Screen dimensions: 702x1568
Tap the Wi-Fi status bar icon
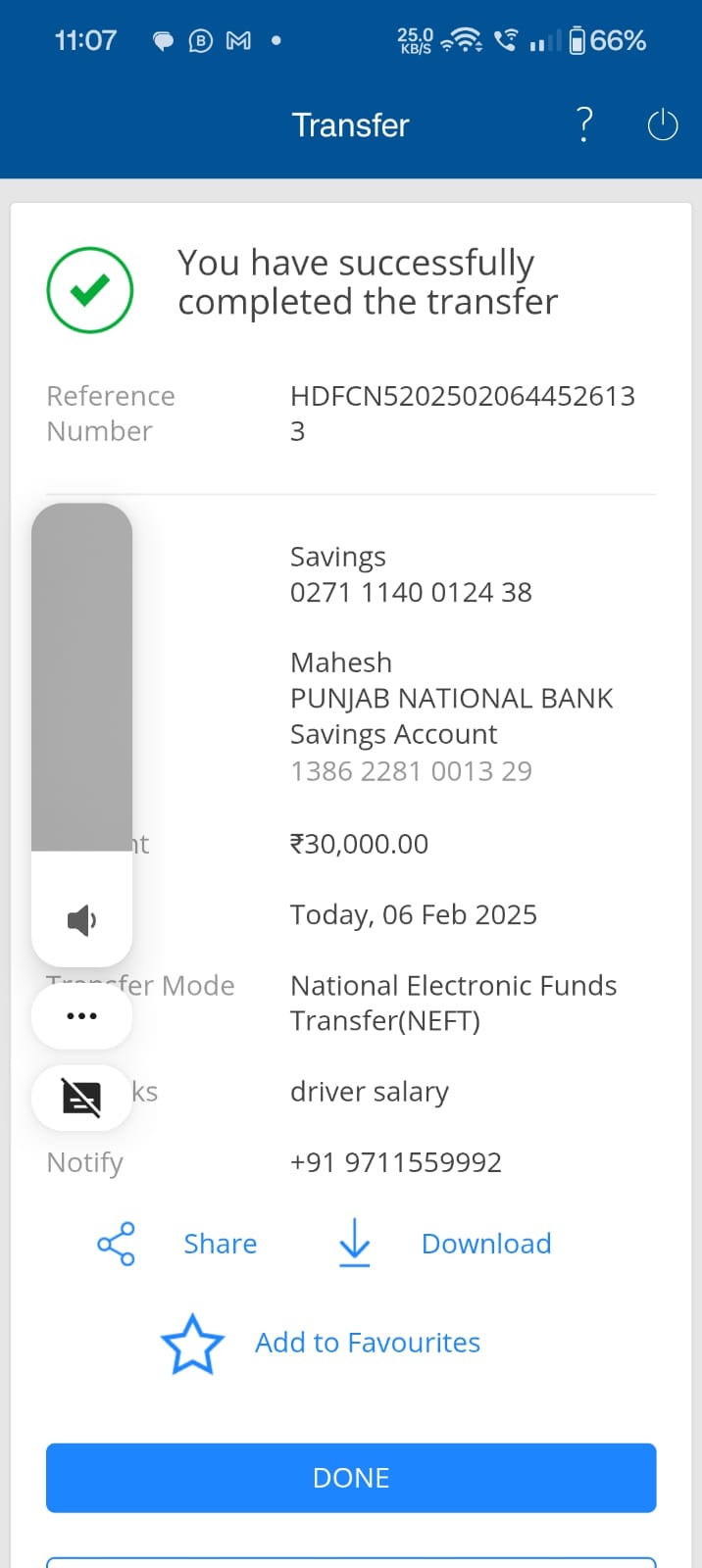[x=461, y=40]
